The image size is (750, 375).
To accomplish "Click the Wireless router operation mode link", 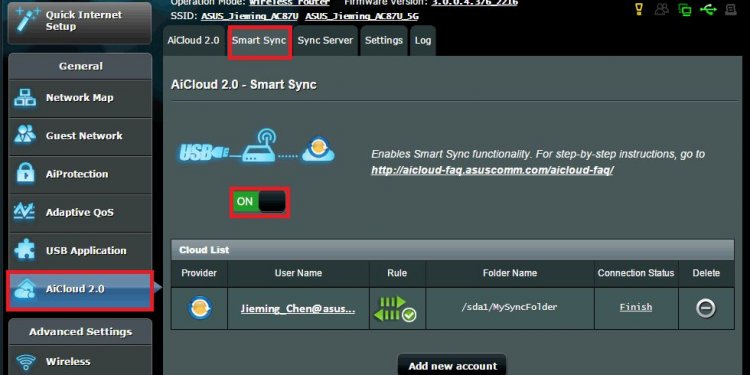I will (289, 2).
